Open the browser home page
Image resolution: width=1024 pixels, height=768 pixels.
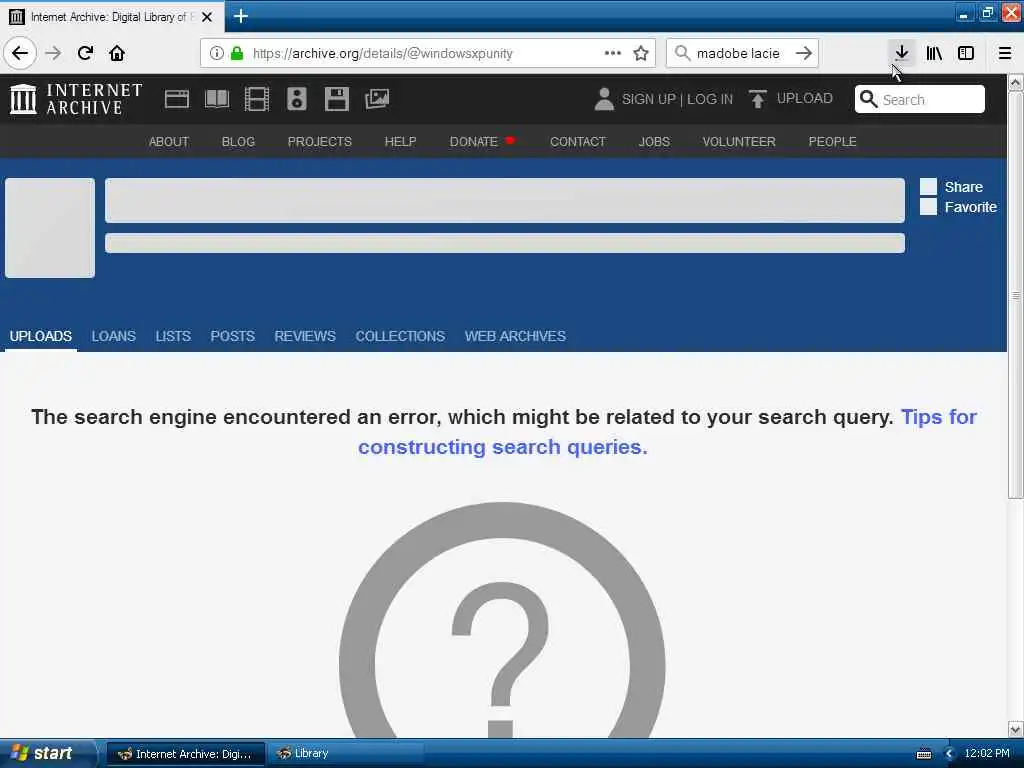pyautogui.click(x=117, y=53)
